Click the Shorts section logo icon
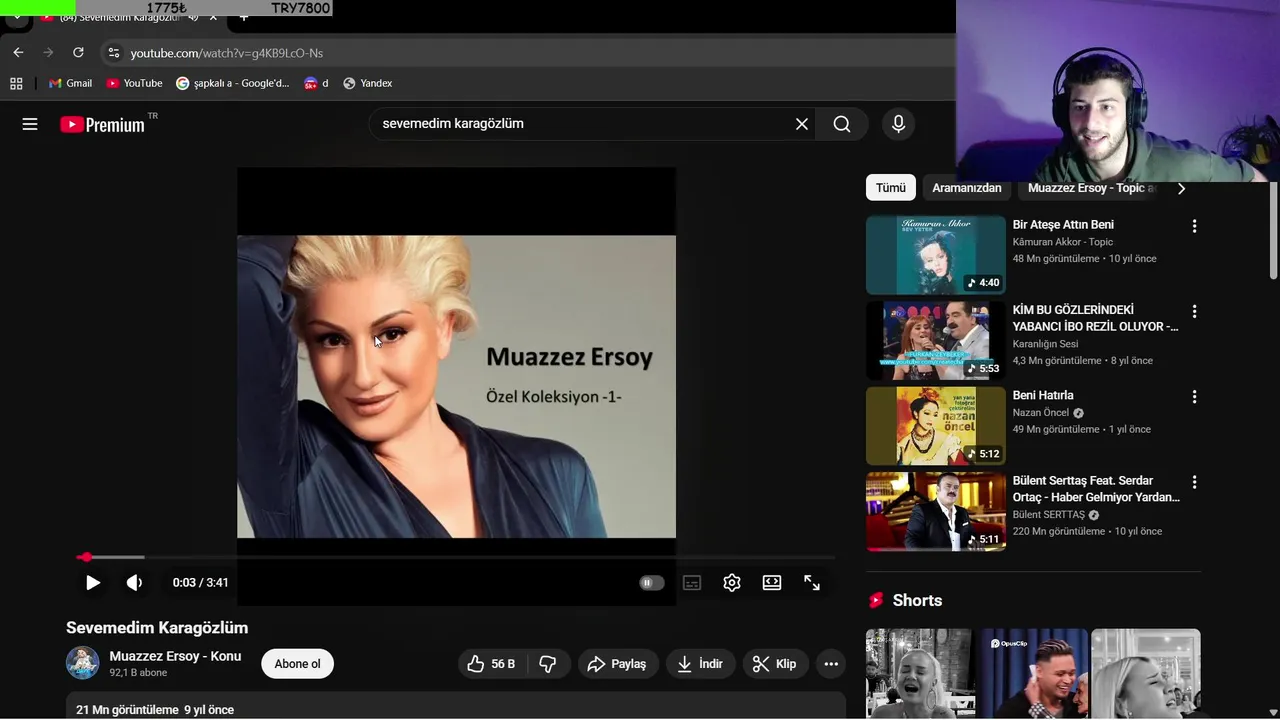This screenshot has width=1280, height=720. (876, 600)
